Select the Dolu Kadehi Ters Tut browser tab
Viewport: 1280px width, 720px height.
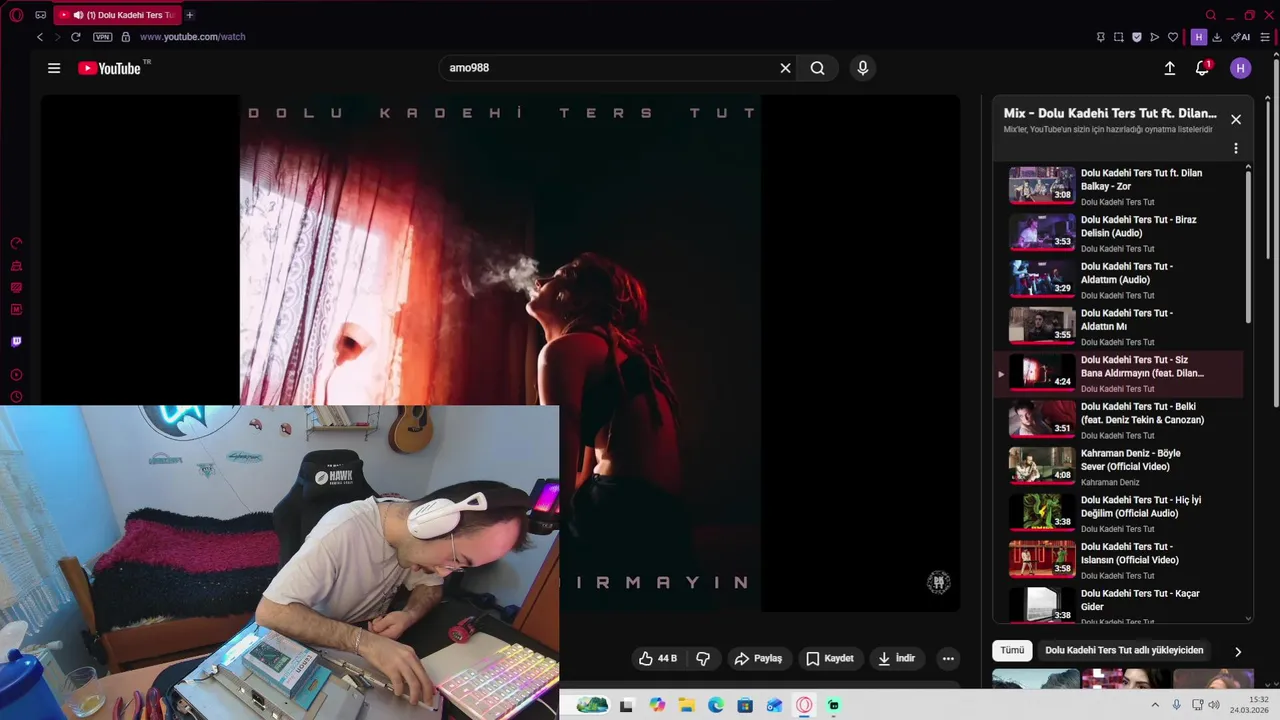click(x=117, y=15)
